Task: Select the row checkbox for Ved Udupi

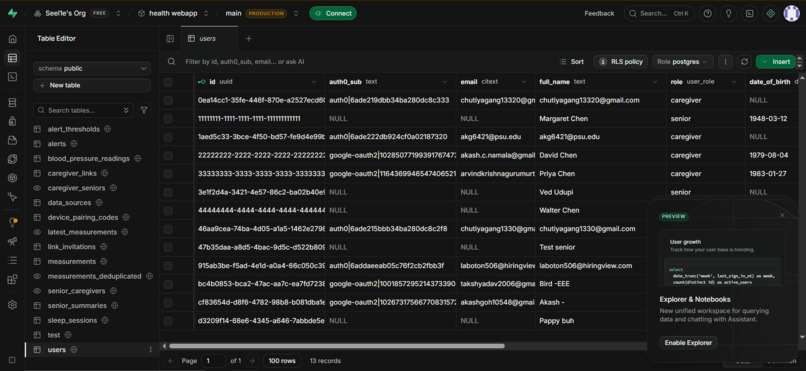Action: (x=168, y=192)
